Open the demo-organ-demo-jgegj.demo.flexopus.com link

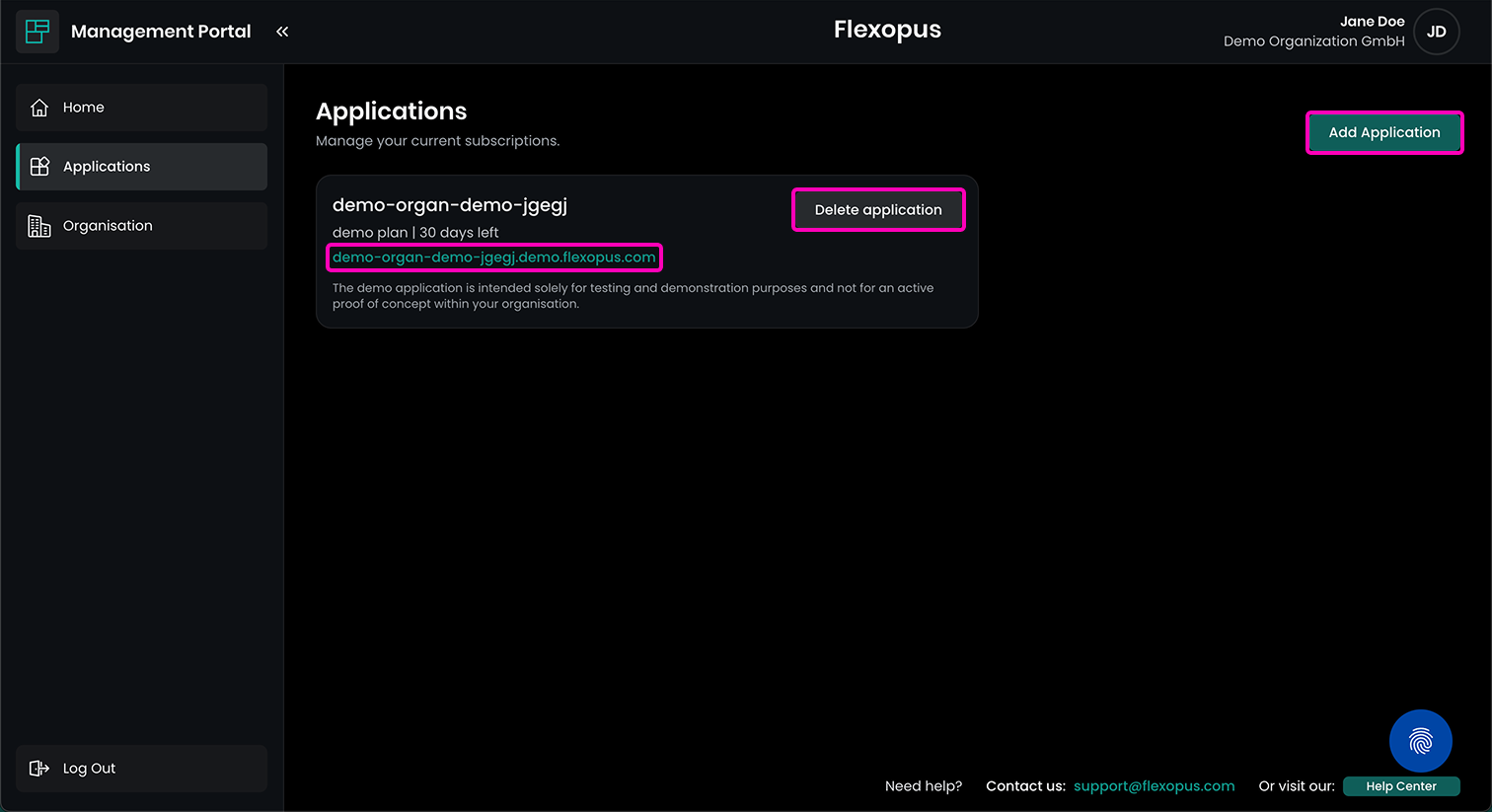tap(493, 258)
